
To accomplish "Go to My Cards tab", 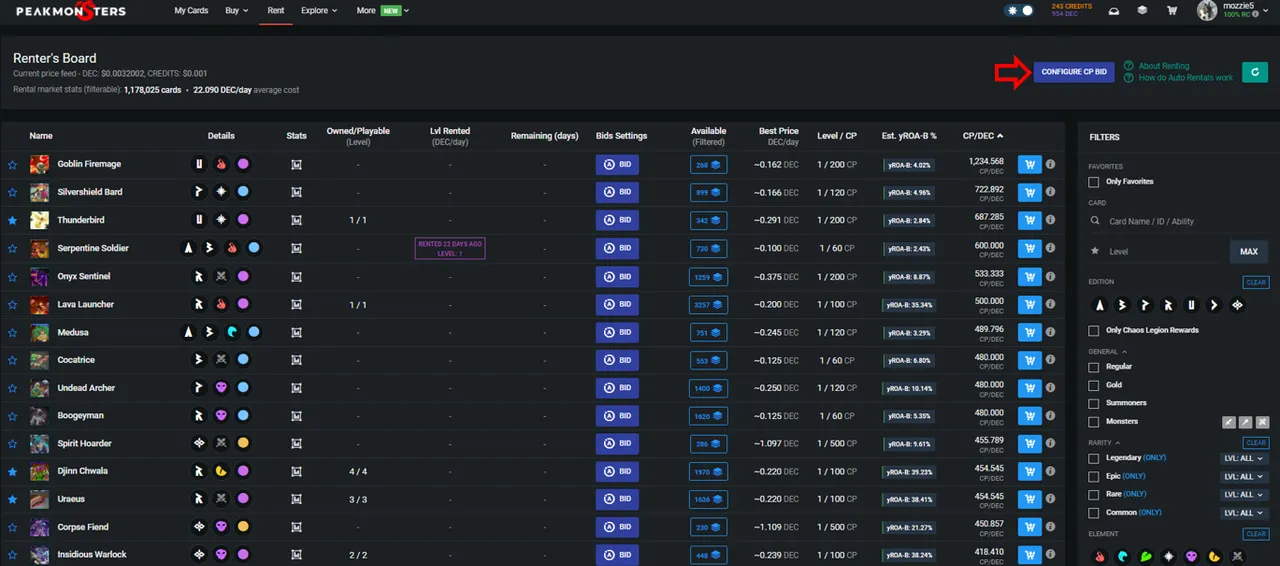I will pyautogui.click(x=191, y=11).
